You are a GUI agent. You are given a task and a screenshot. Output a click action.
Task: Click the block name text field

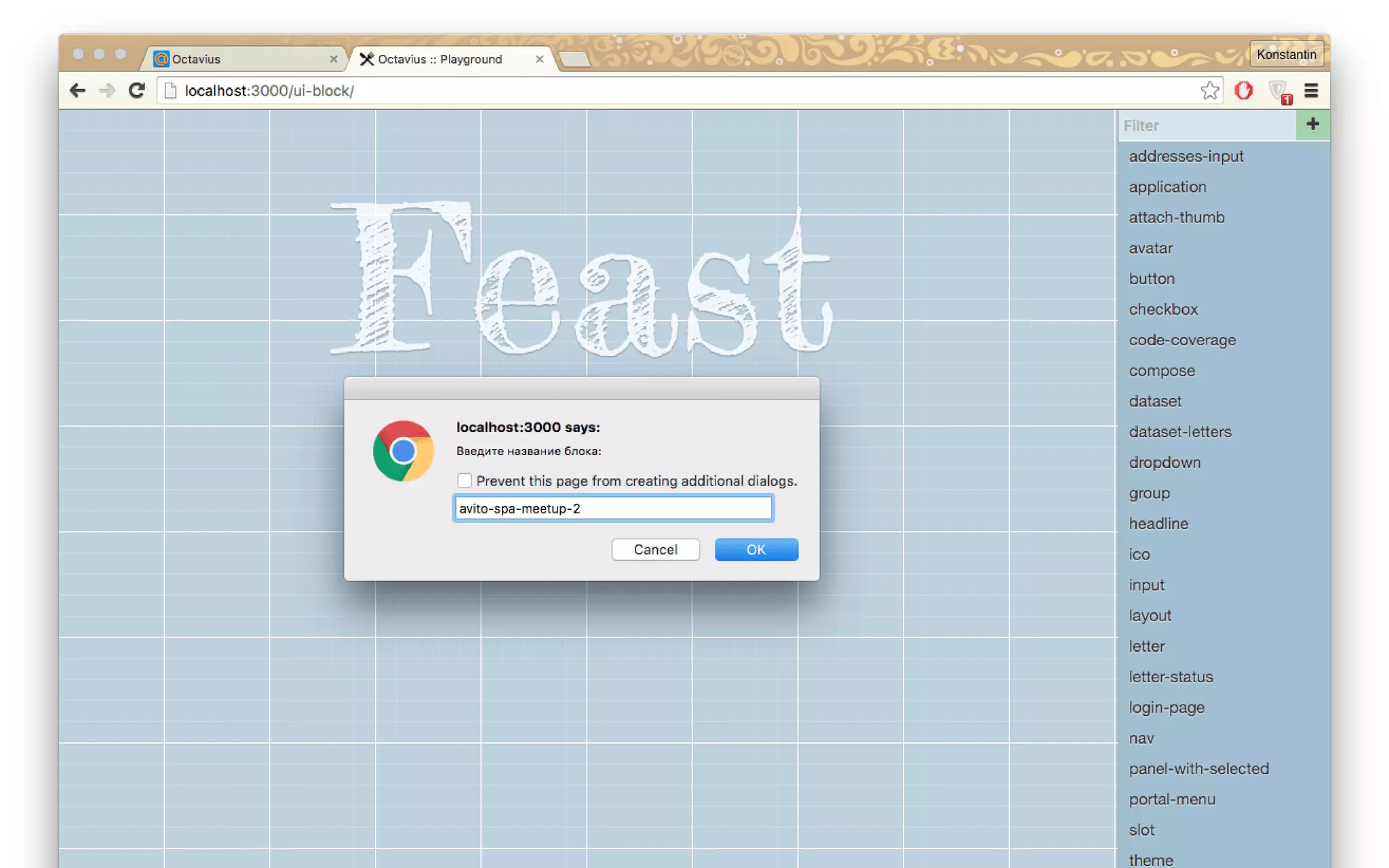coord(612,509)
